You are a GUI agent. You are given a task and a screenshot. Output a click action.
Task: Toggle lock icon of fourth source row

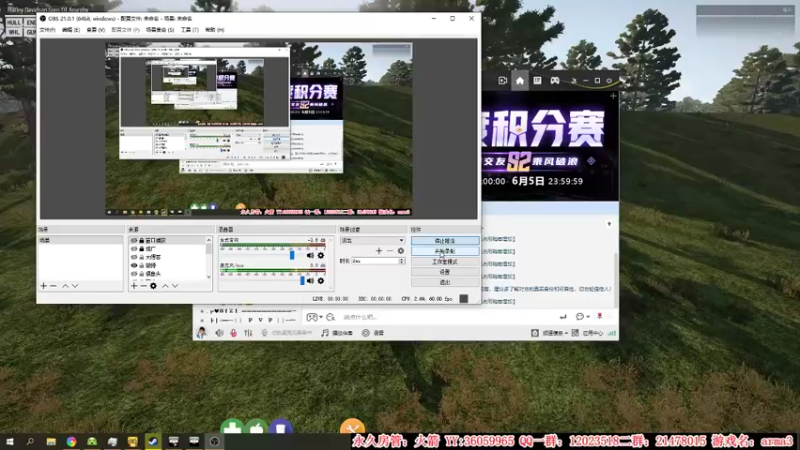point(141,265)
